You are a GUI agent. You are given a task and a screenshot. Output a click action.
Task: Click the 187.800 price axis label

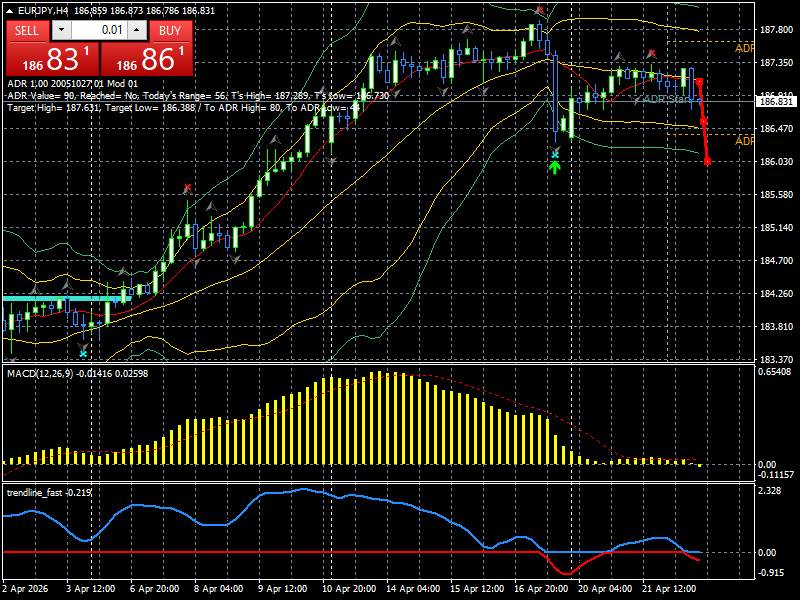click(x=777, y=30)
